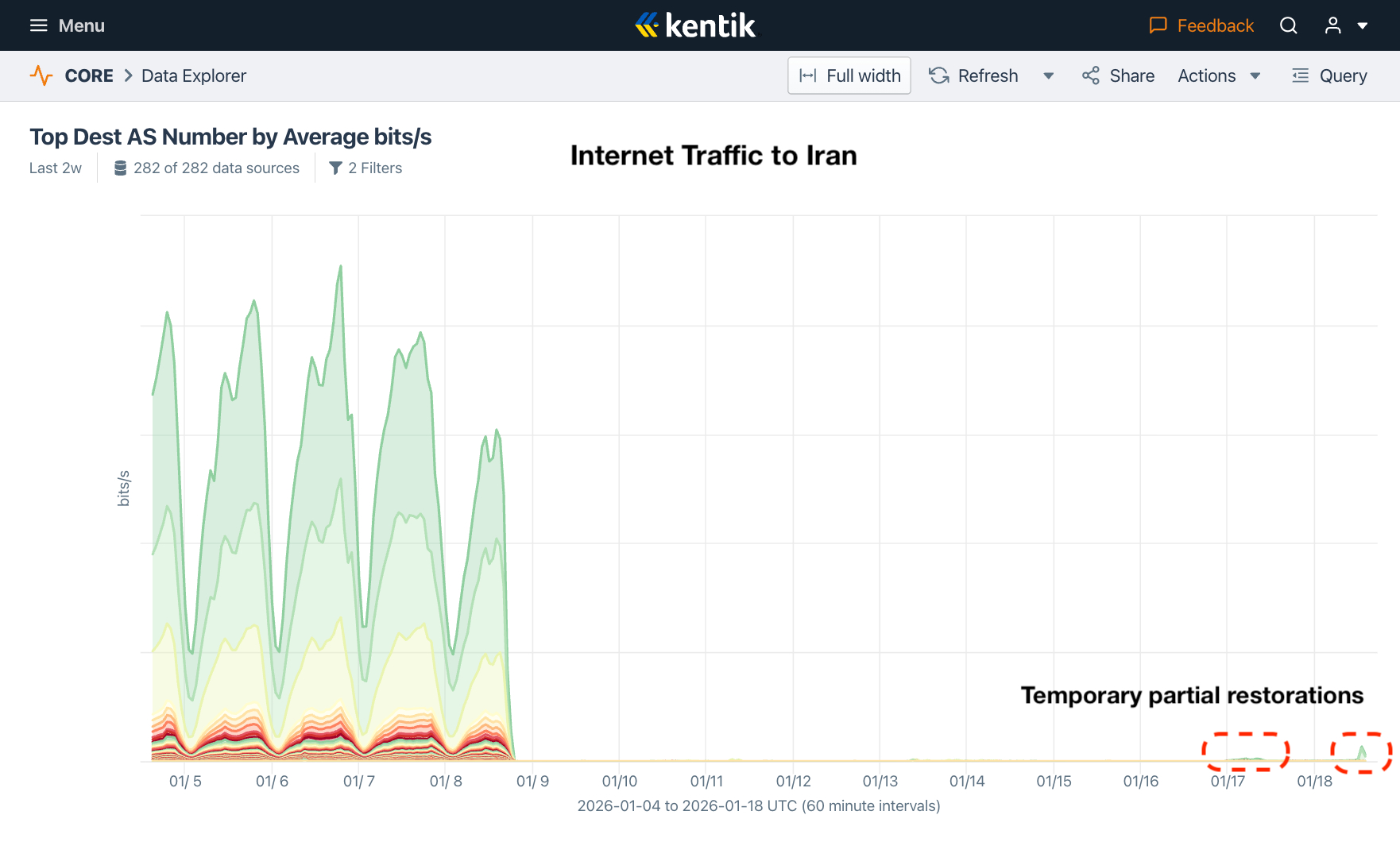Expand the user account dropdown caret
Viewport: 1400px width, 842px height.
[1362, 25]
